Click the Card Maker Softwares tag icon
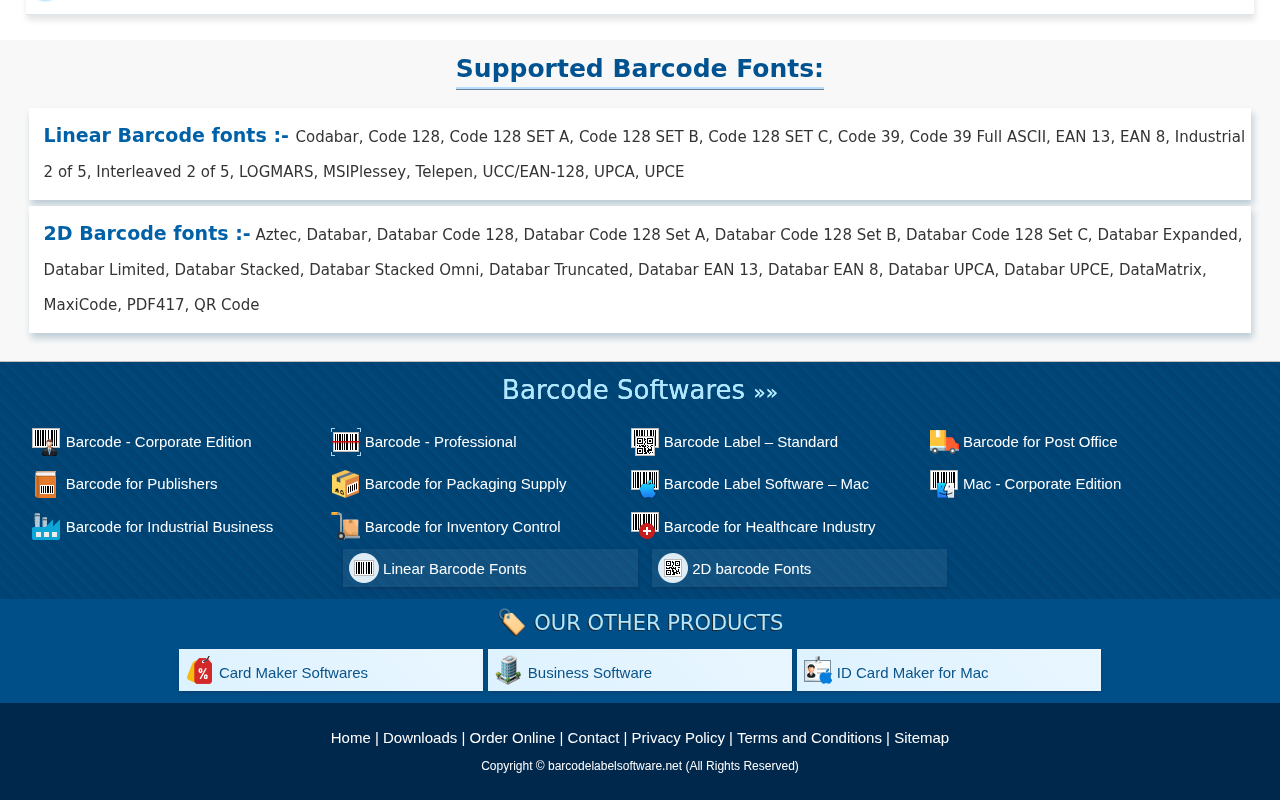This screenshot has width=1280, height=800. [200, 670]
